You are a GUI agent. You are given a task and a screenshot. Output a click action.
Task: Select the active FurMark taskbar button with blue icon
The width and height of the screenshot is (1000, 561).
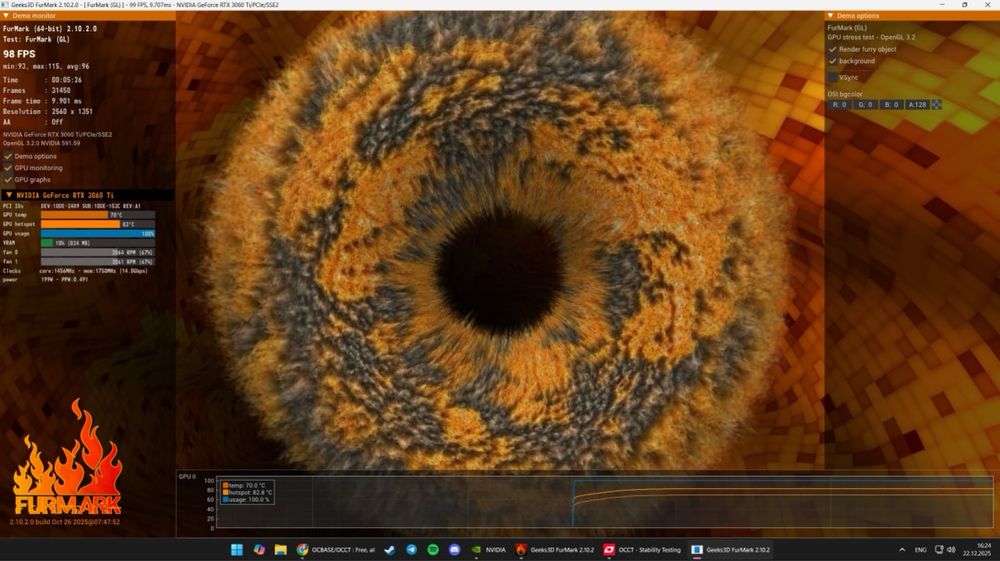pos(731,550)
